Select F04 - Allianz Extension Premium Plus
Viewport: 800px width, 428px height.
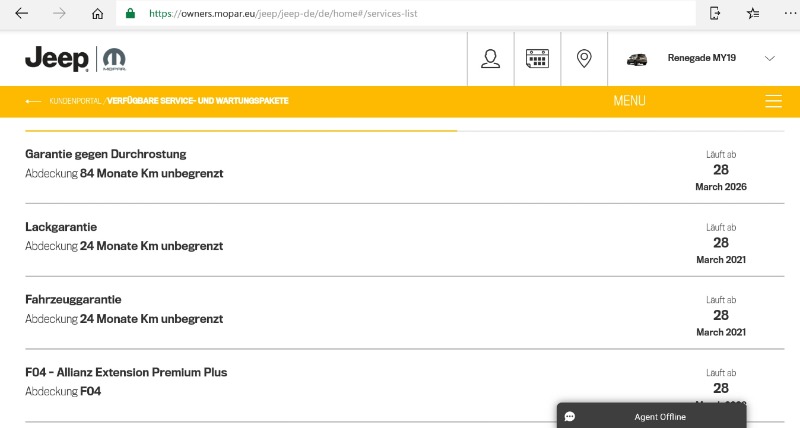tap(126, 372)
